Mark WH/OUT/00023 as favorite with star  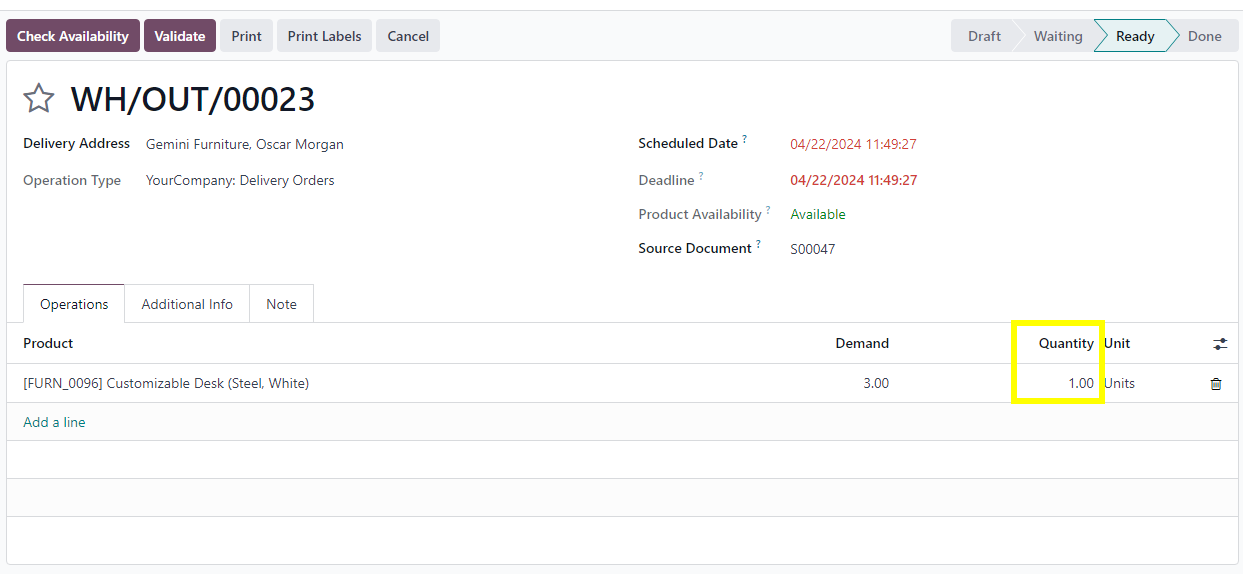[38, 98]
